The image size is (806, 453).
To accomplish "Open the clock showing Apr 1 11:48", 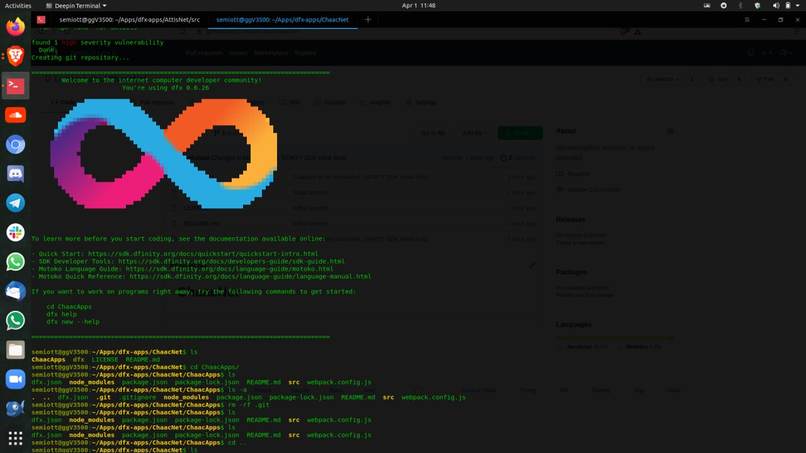I will [418, 6].
